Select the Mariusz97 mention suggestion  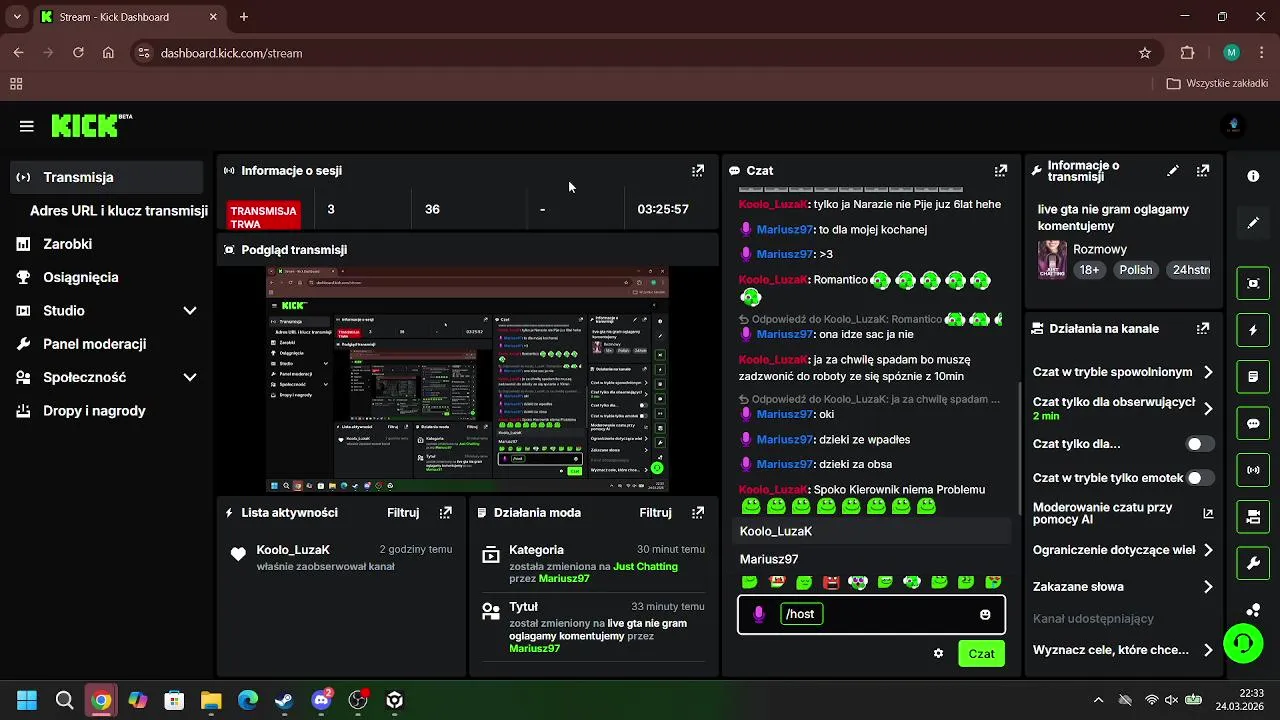[872, 560]
